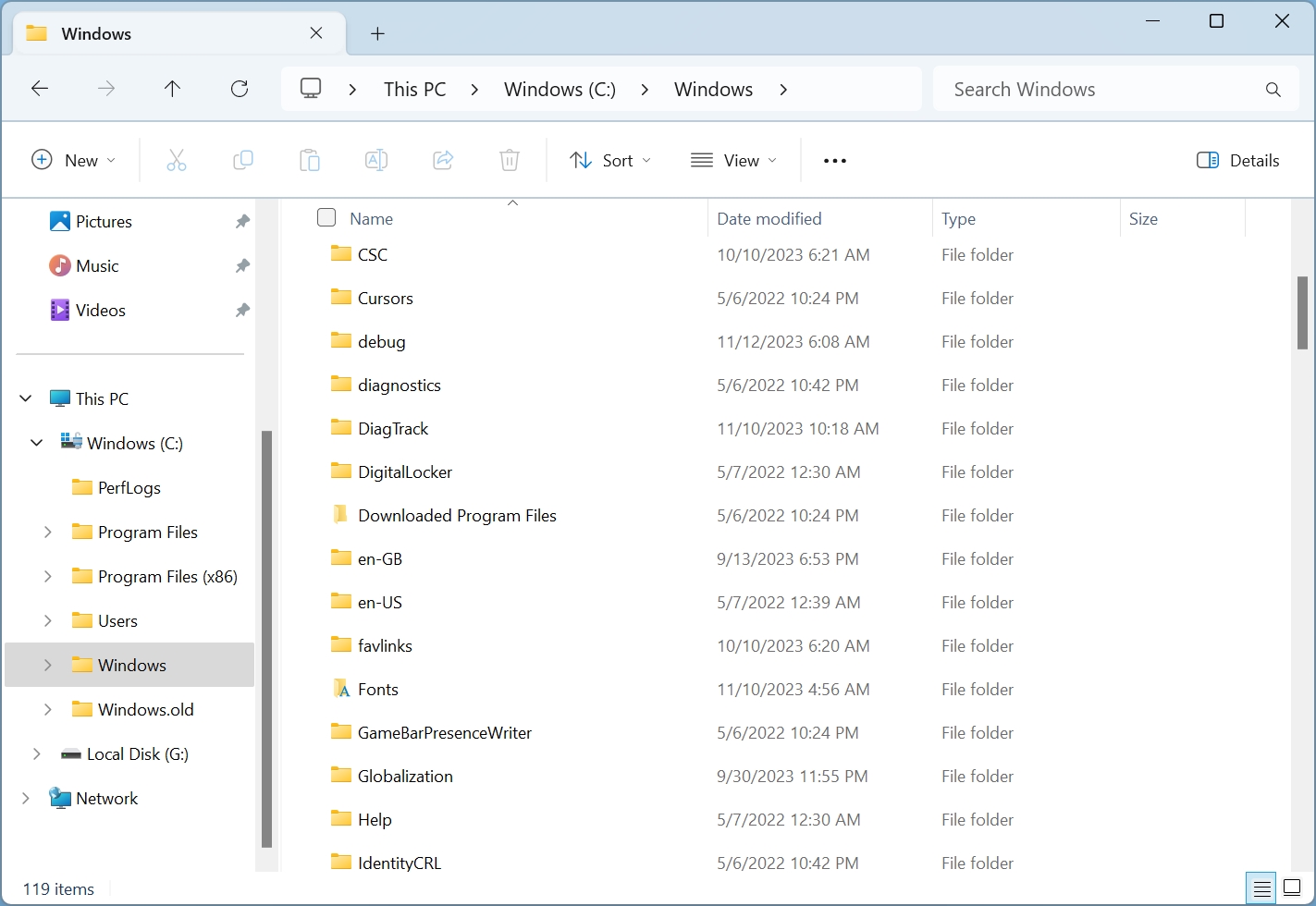Click the Delete trash can icon
Screen dimensions: 1316x906
coord(510,161)
